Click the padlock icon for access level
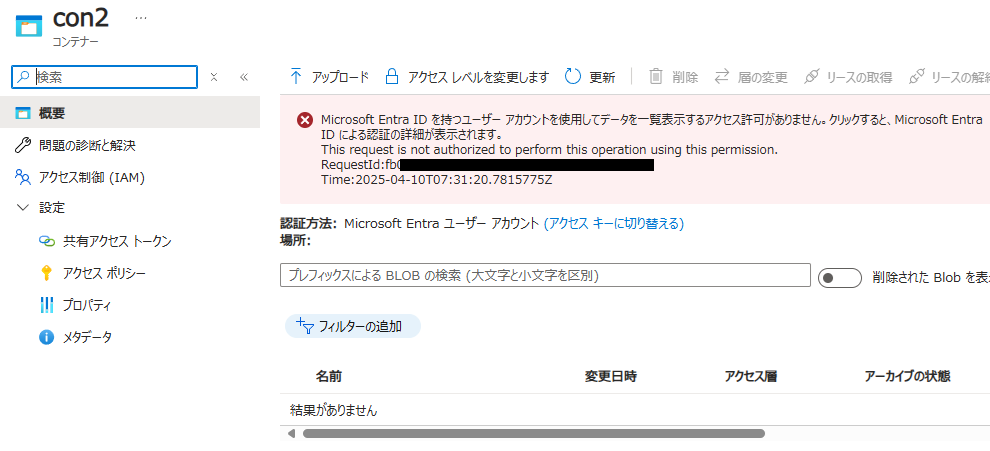Screen dimensions: 990x451 [x=392, y=77]
